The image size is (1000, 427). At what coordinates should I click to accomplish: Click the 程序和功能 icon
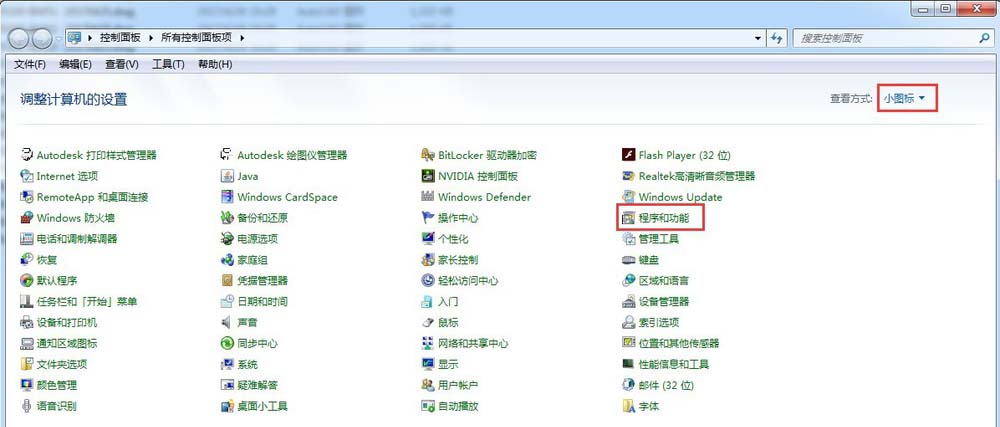628,218
